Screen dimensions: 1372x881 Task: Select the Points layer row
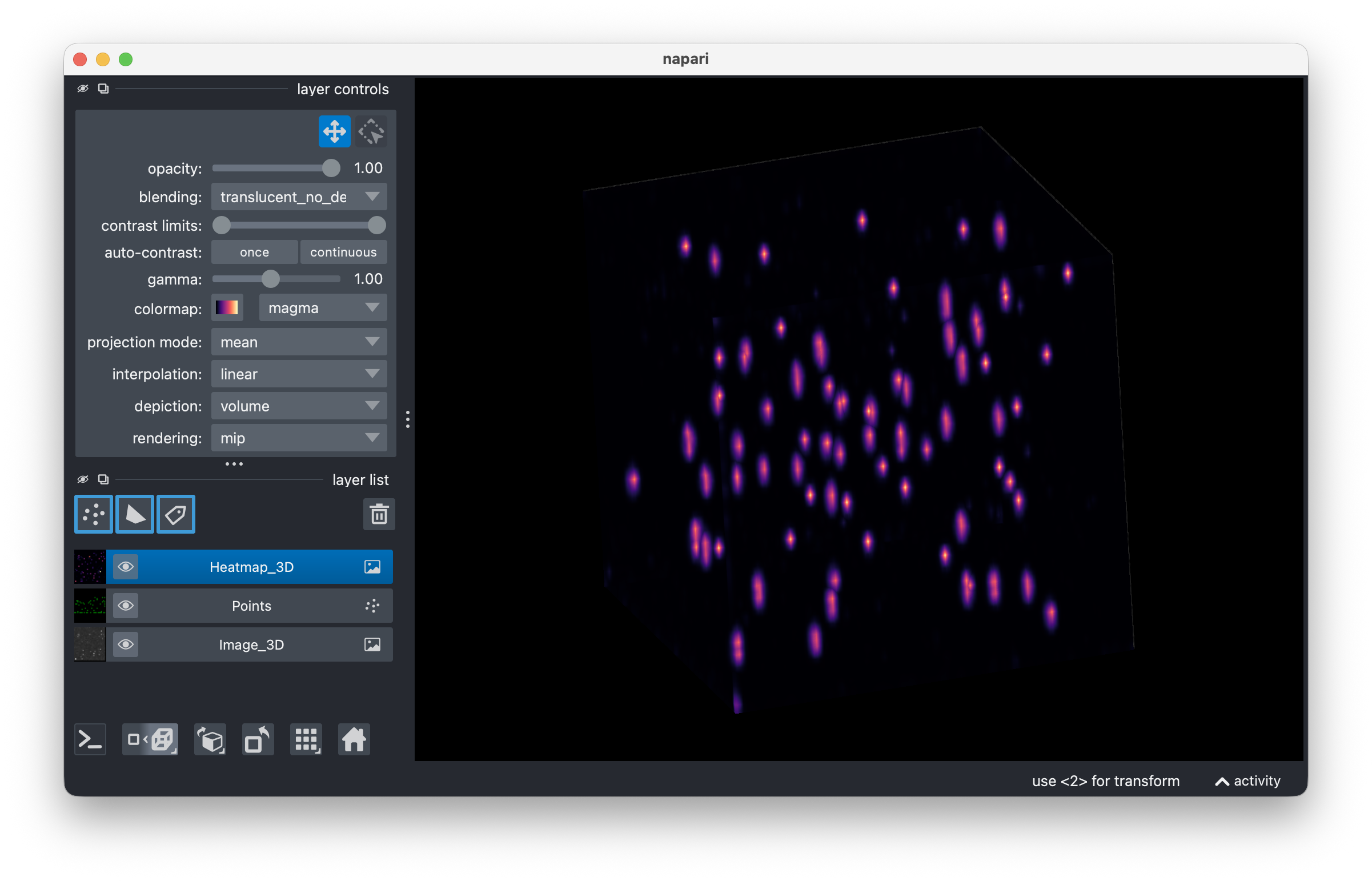234,606
